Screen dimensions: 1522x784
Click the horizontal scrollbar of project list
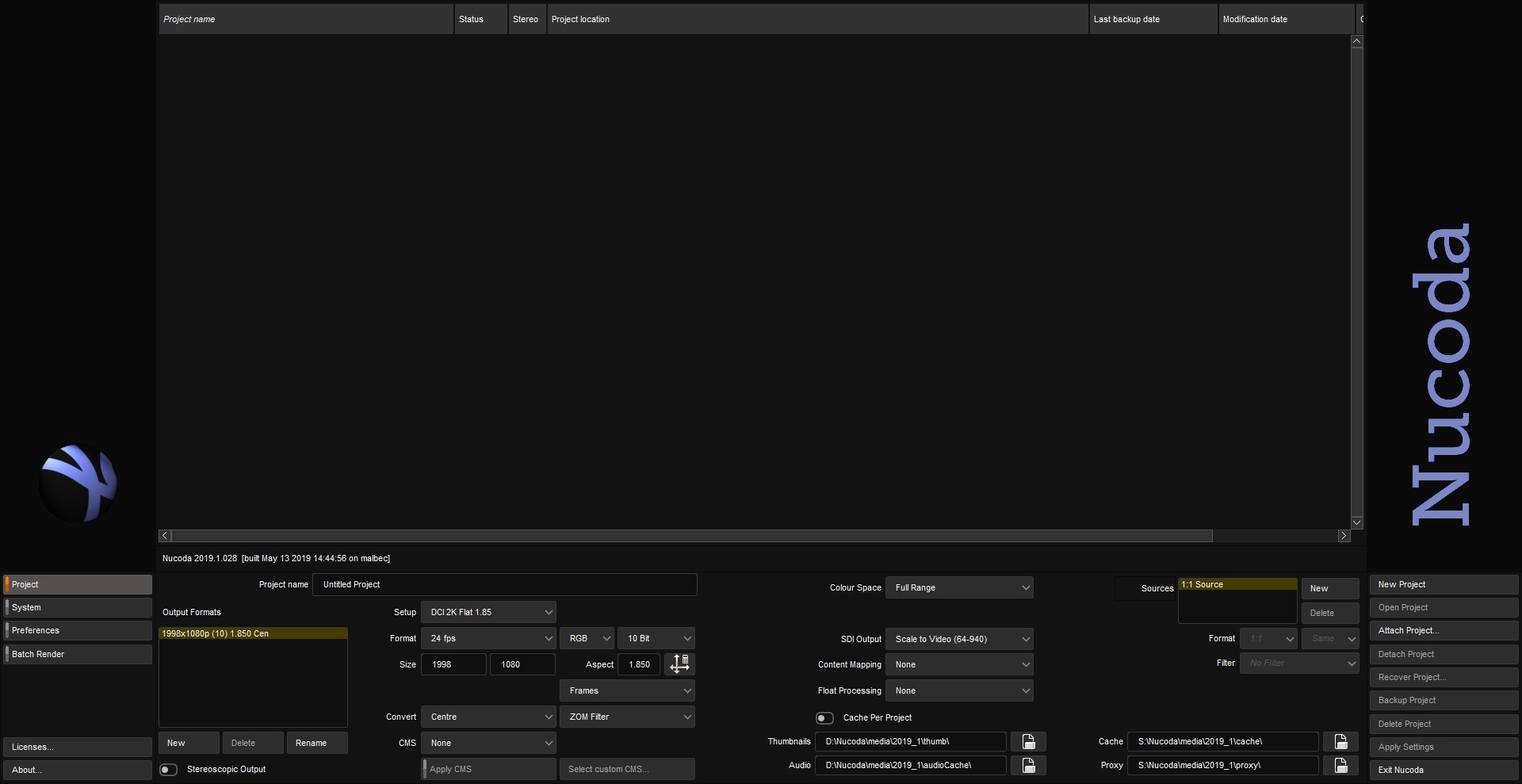coord(692,536)
